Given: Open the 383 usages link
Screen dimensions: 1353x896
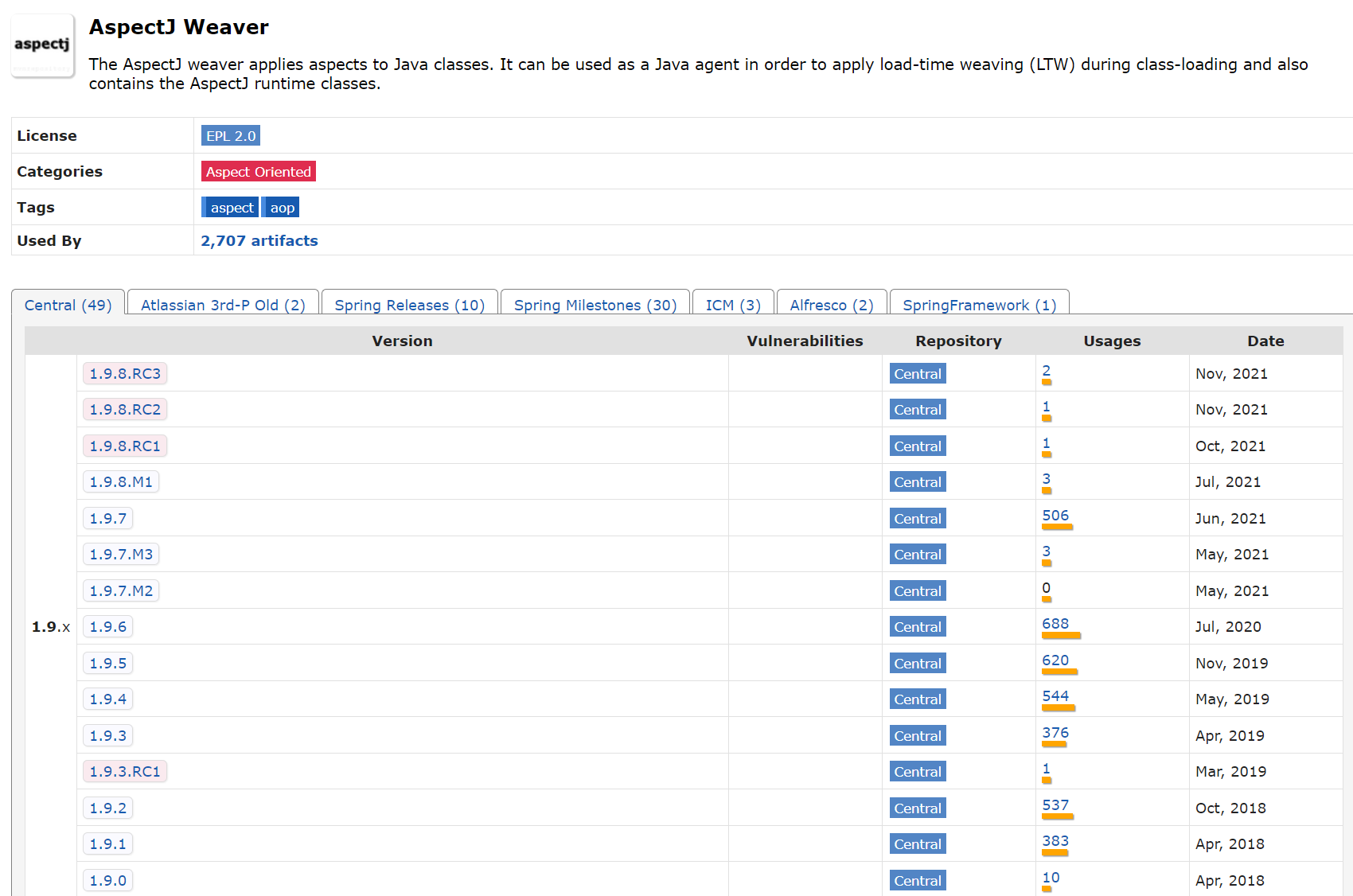Looking at the screenshot, I should coord(1055,840).
